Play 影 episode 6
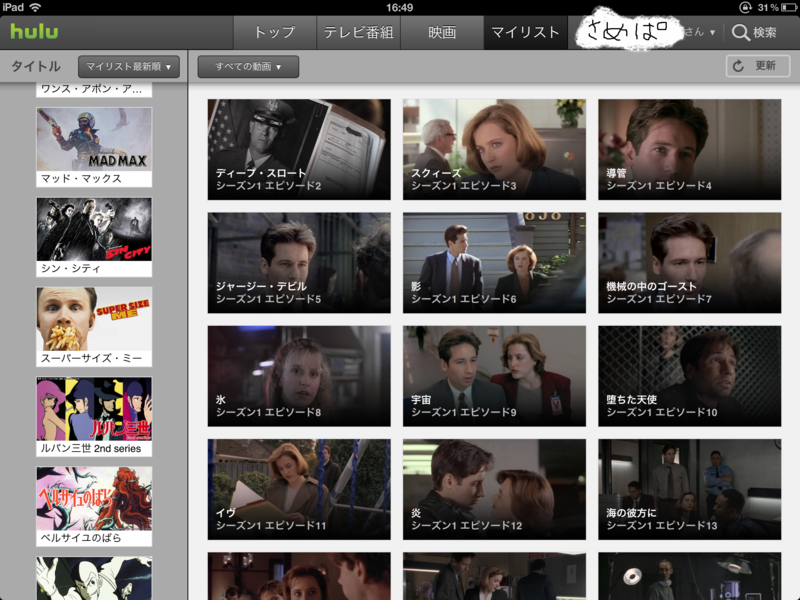This screenshot has width=800, height=600. 494,263
